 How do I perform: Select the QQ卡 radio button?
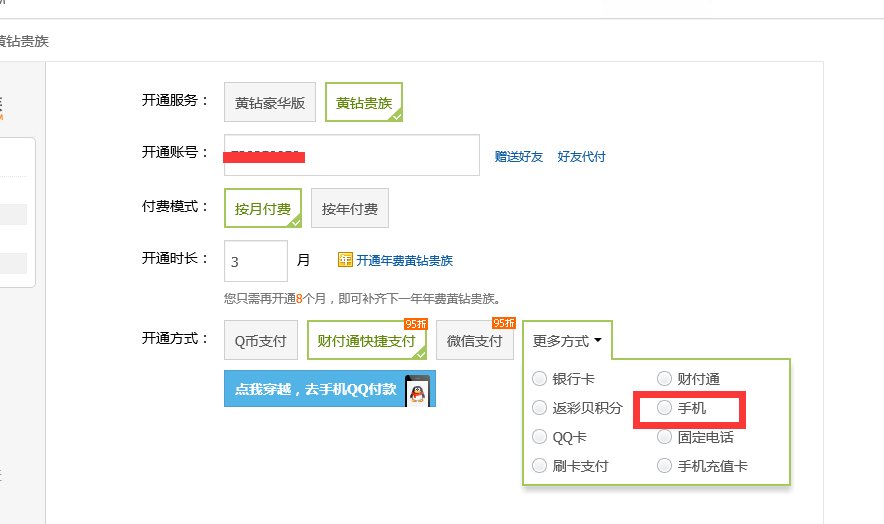(540, 437)
